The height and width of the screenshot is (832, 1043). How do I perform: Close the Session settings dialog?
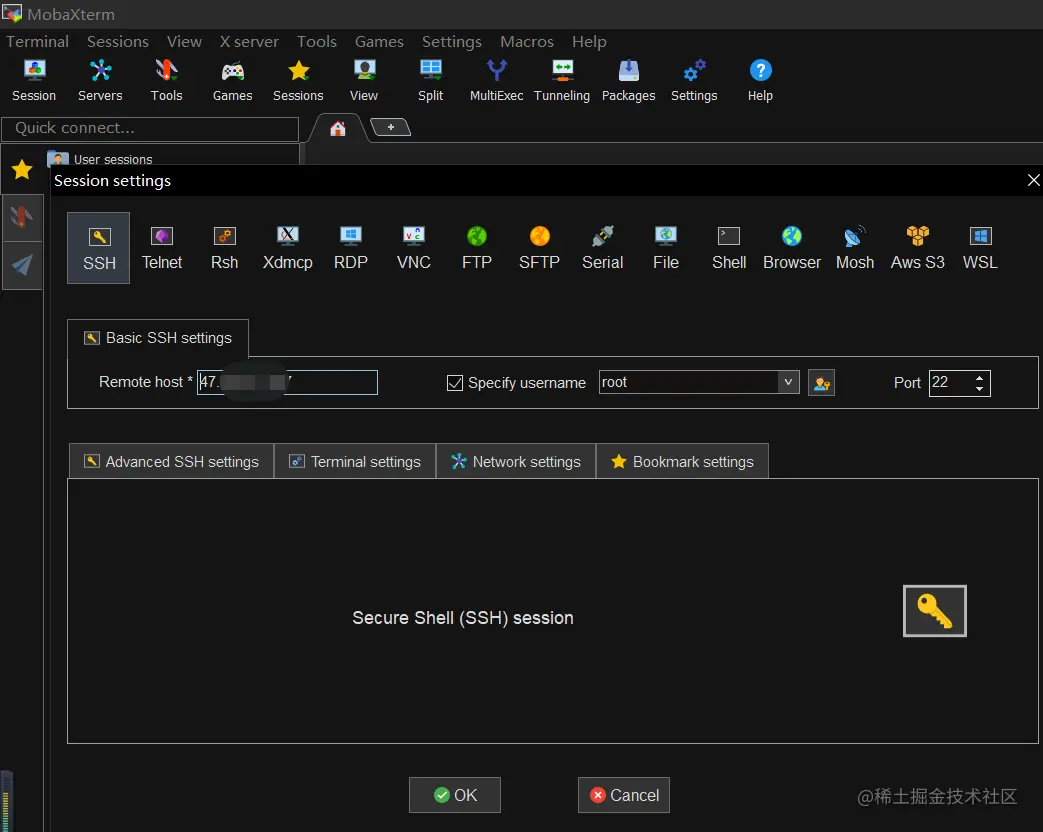click(x=1033, y=180)
